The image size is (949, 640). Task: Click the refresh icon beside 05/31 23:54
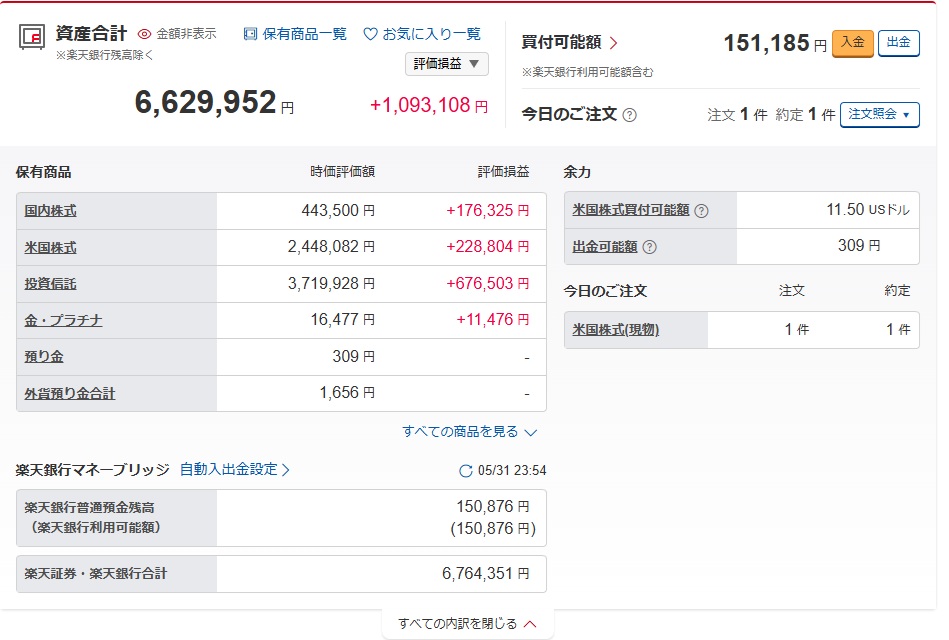[x=465, y=470]
